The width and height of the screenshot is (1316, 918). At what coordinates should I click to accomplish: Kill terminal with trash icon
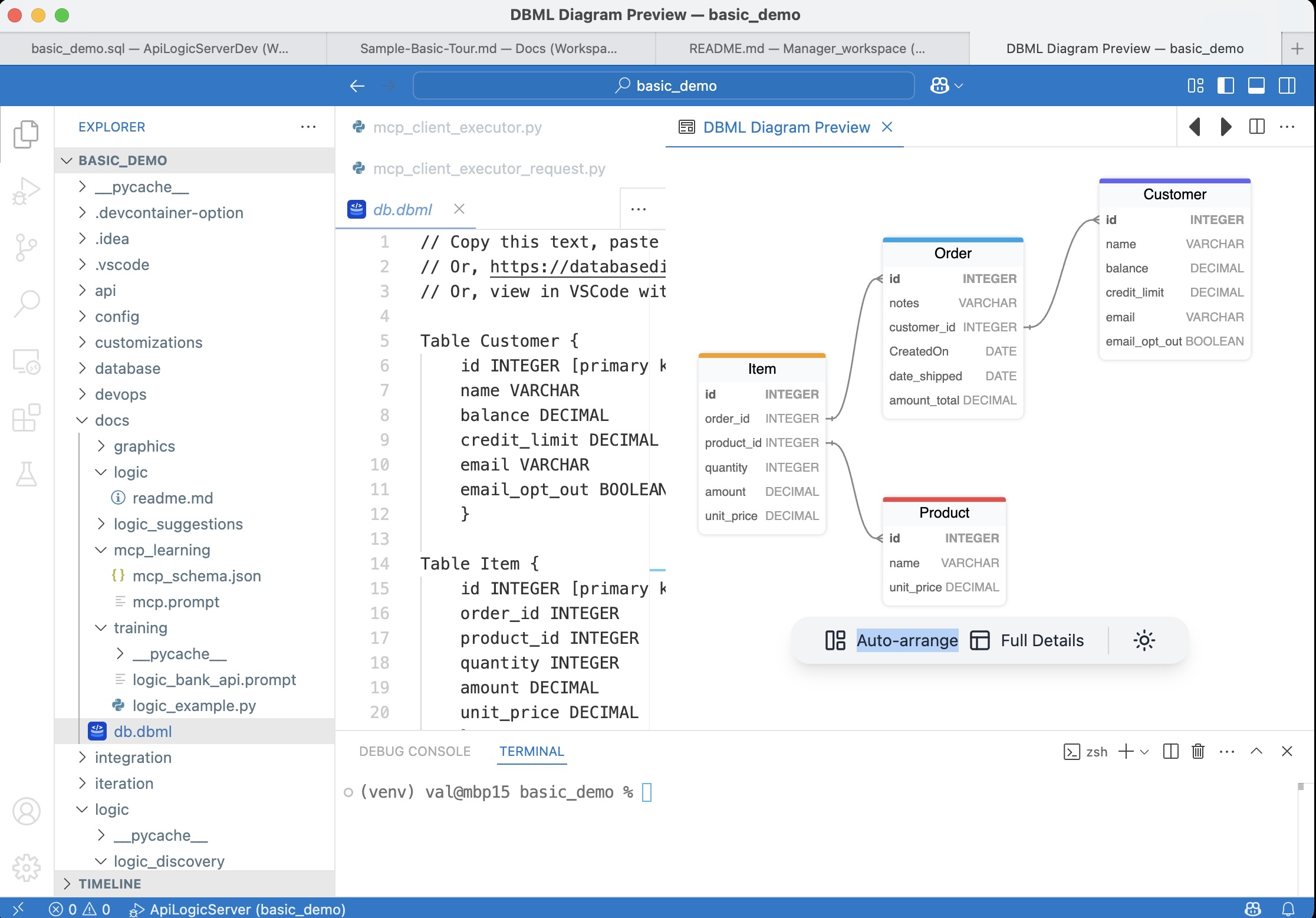1197,751
